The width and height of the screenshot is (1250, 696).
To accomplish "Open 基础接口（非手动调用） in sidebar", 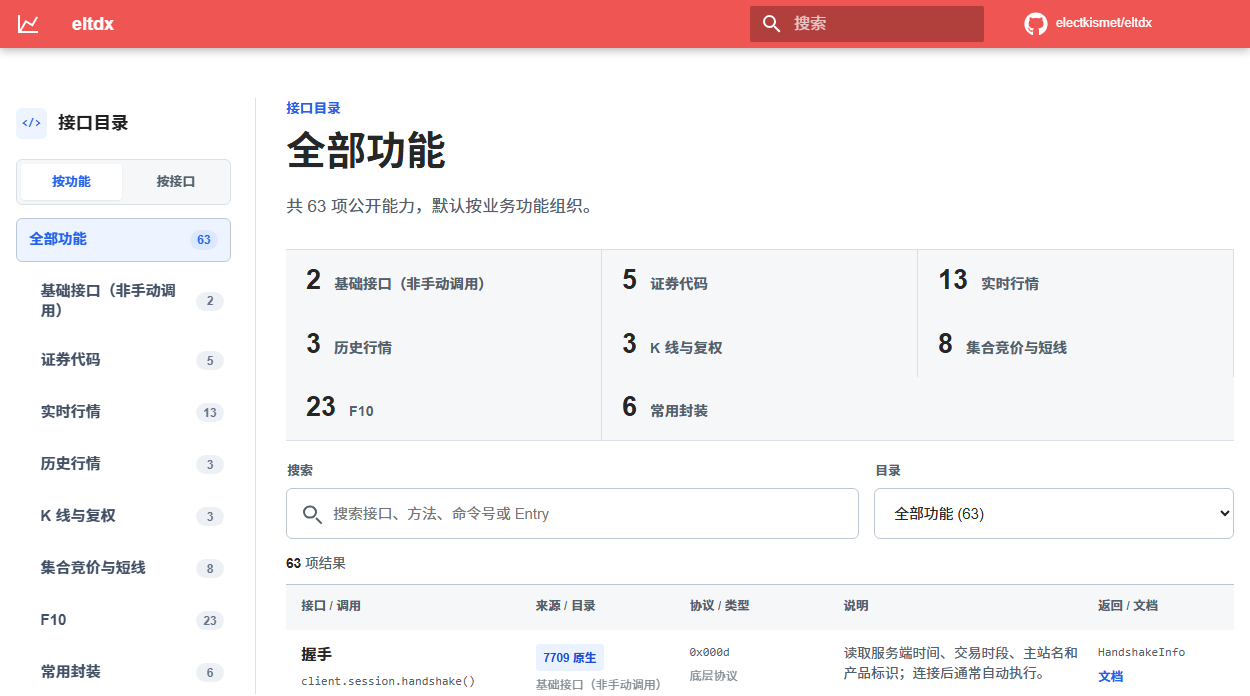I will coord(123,300).
